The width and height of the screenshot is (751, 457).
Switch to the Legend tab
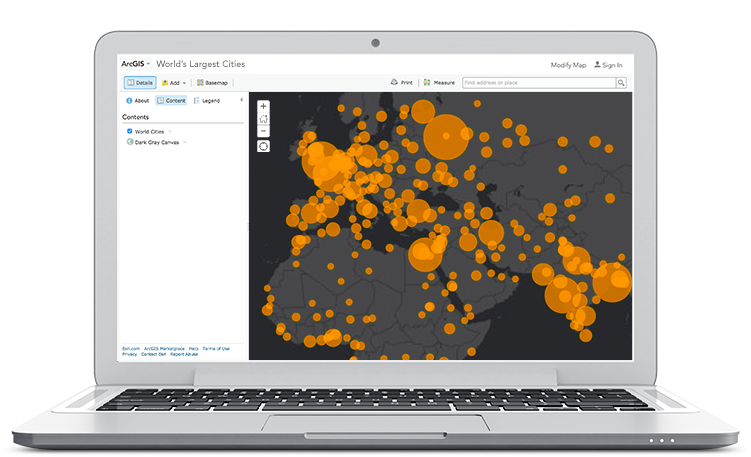point(207,101)
